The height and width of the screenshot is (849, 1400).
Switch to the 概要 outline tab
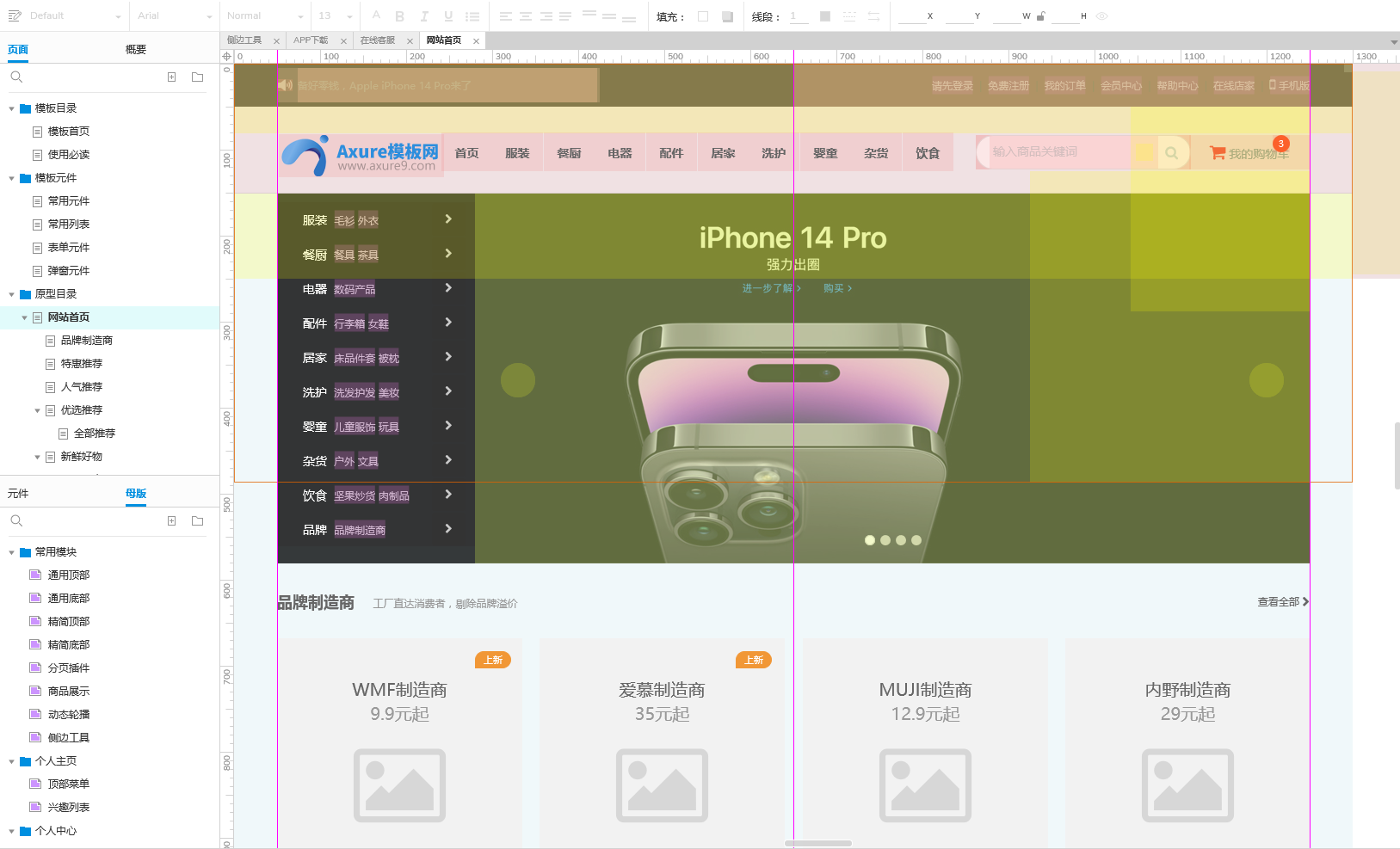pyautogui.click(x=136, y=50)
